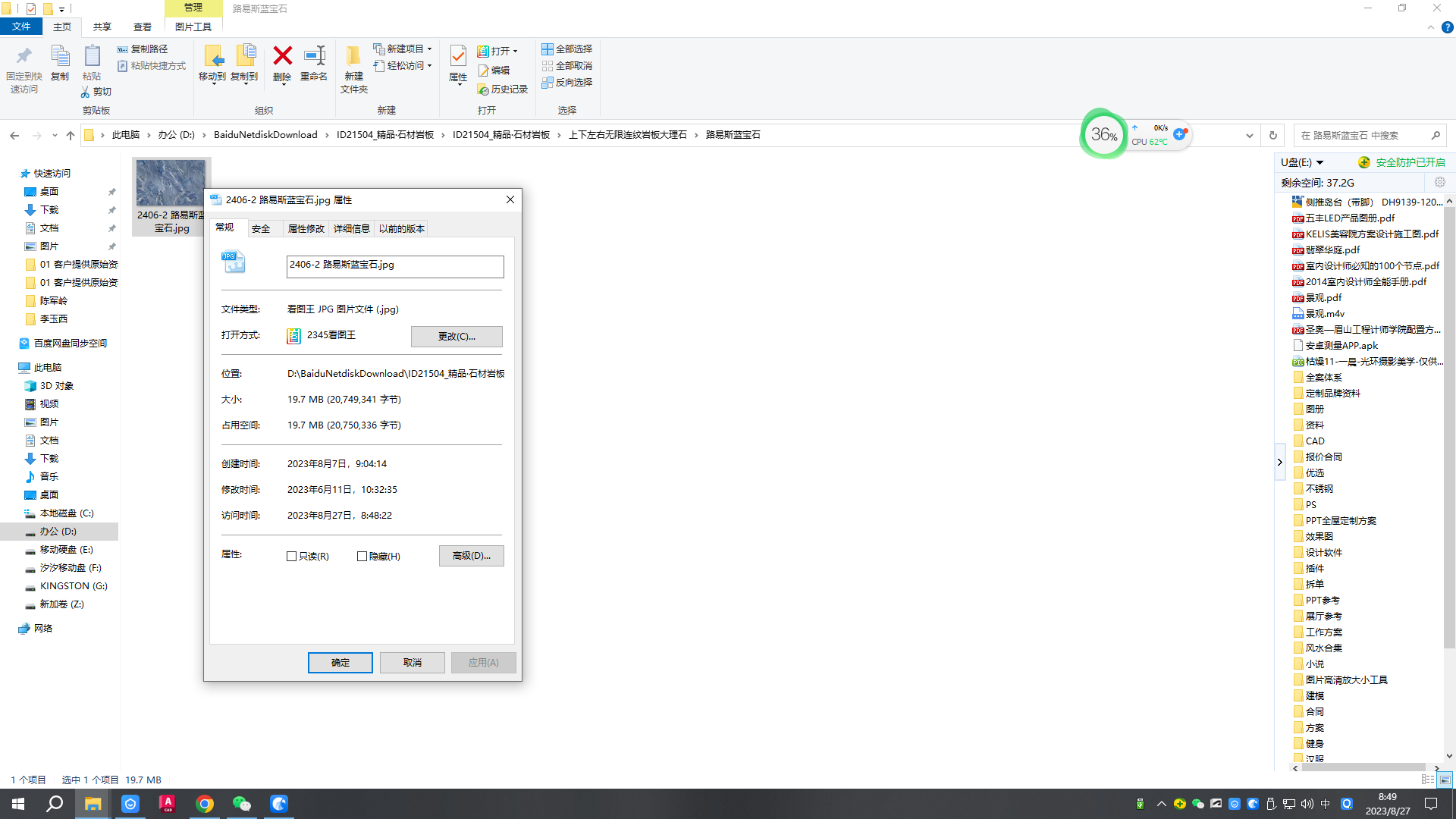Screen dimensions: 1456x819
Task: Create a New folder (新建文件夹)
Action: click(354, 70)
